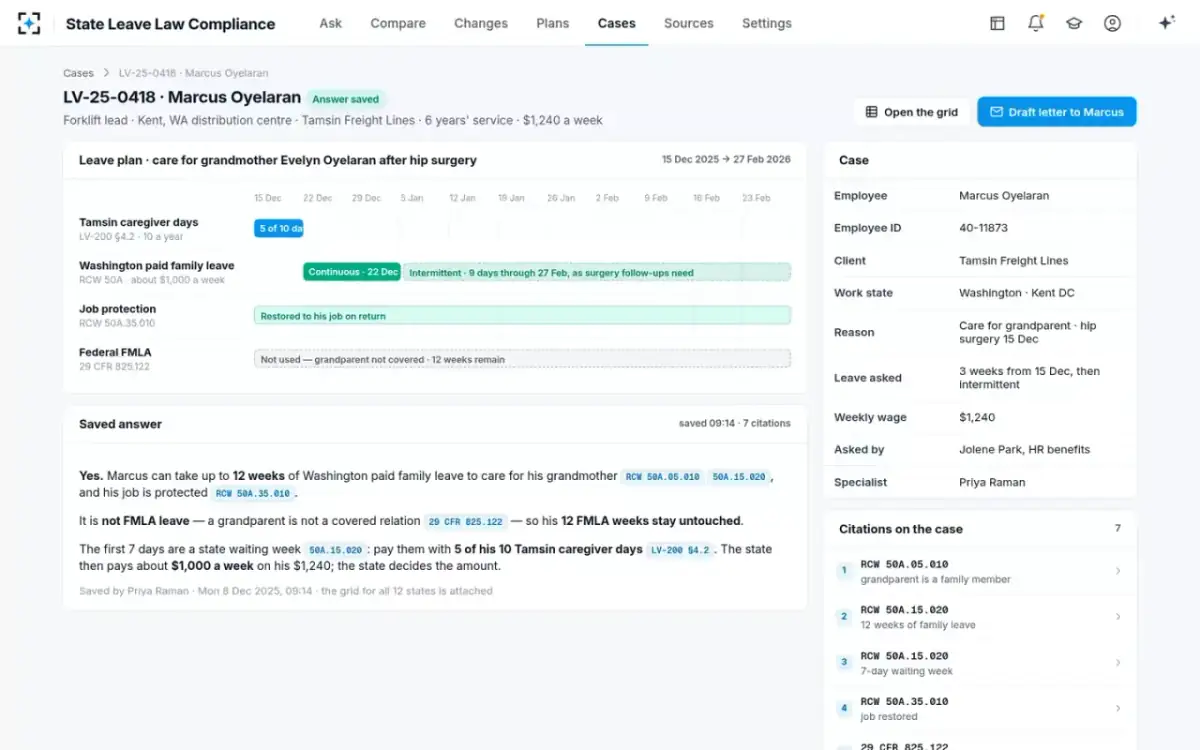Click the RCW 50A.35.010 citation chip in answer
1200x750 pixels.
pyautogui.click(x=253, y=493)
